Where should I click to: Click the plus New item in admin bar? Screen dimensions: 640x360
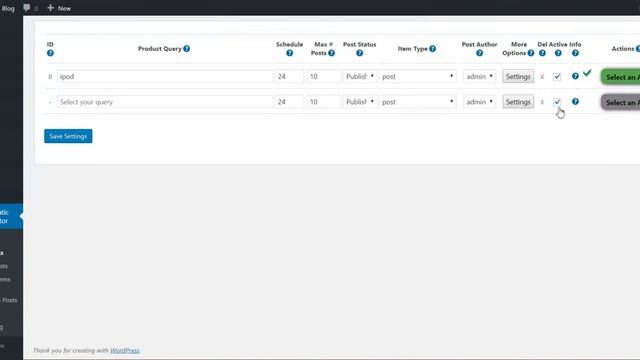click(x=59, y=8)
